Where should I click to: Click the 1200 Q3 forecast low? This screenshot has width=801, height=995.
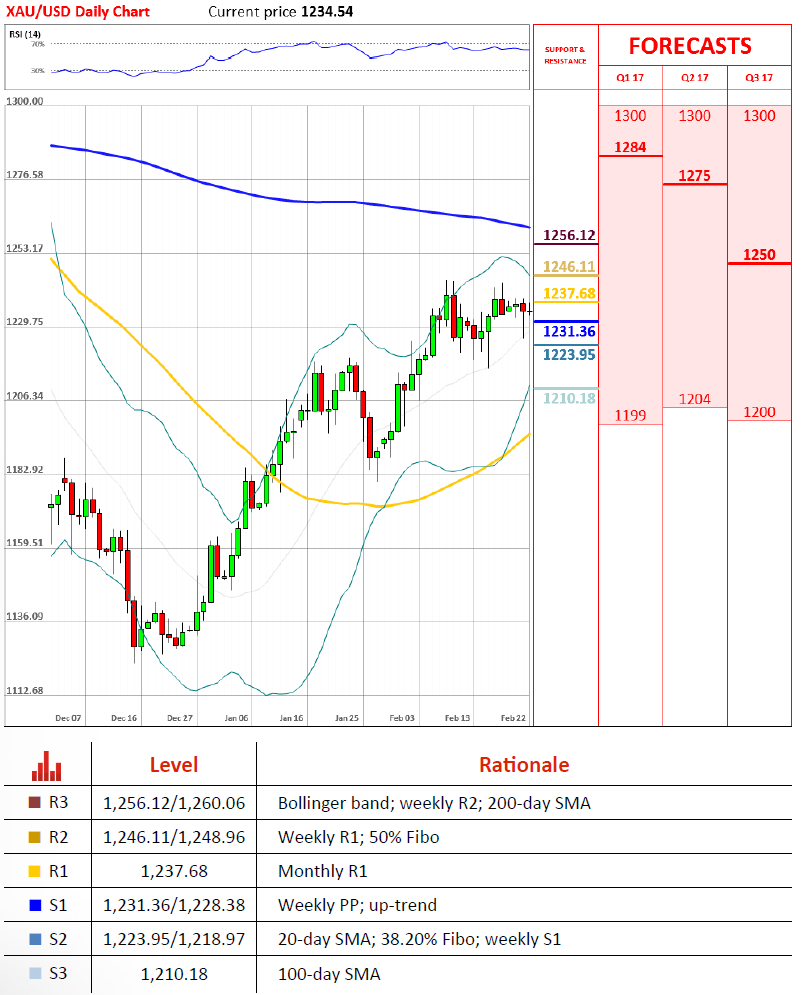coord(759,412)
